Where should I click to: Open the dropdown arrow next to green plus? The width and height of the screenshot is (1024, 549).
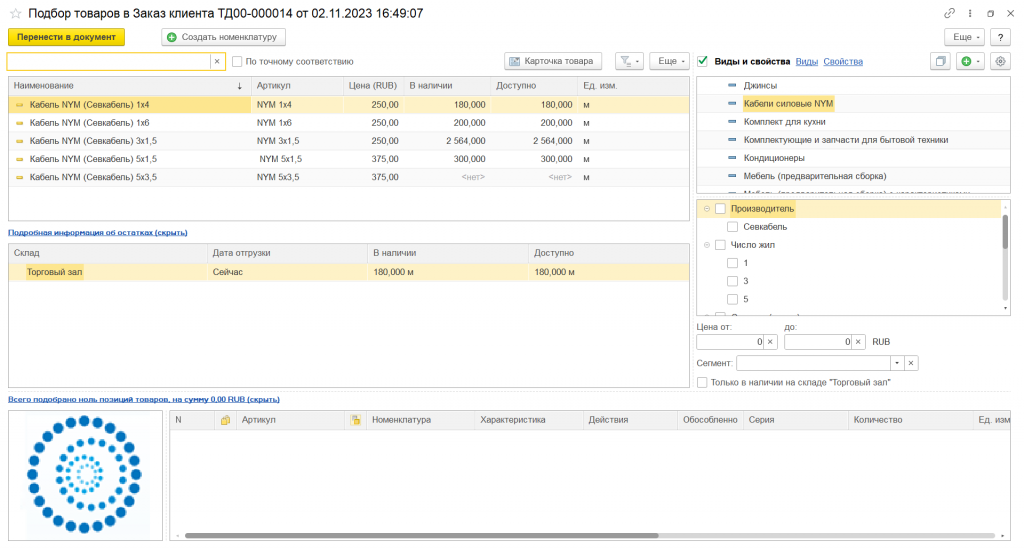coord(978,61)
